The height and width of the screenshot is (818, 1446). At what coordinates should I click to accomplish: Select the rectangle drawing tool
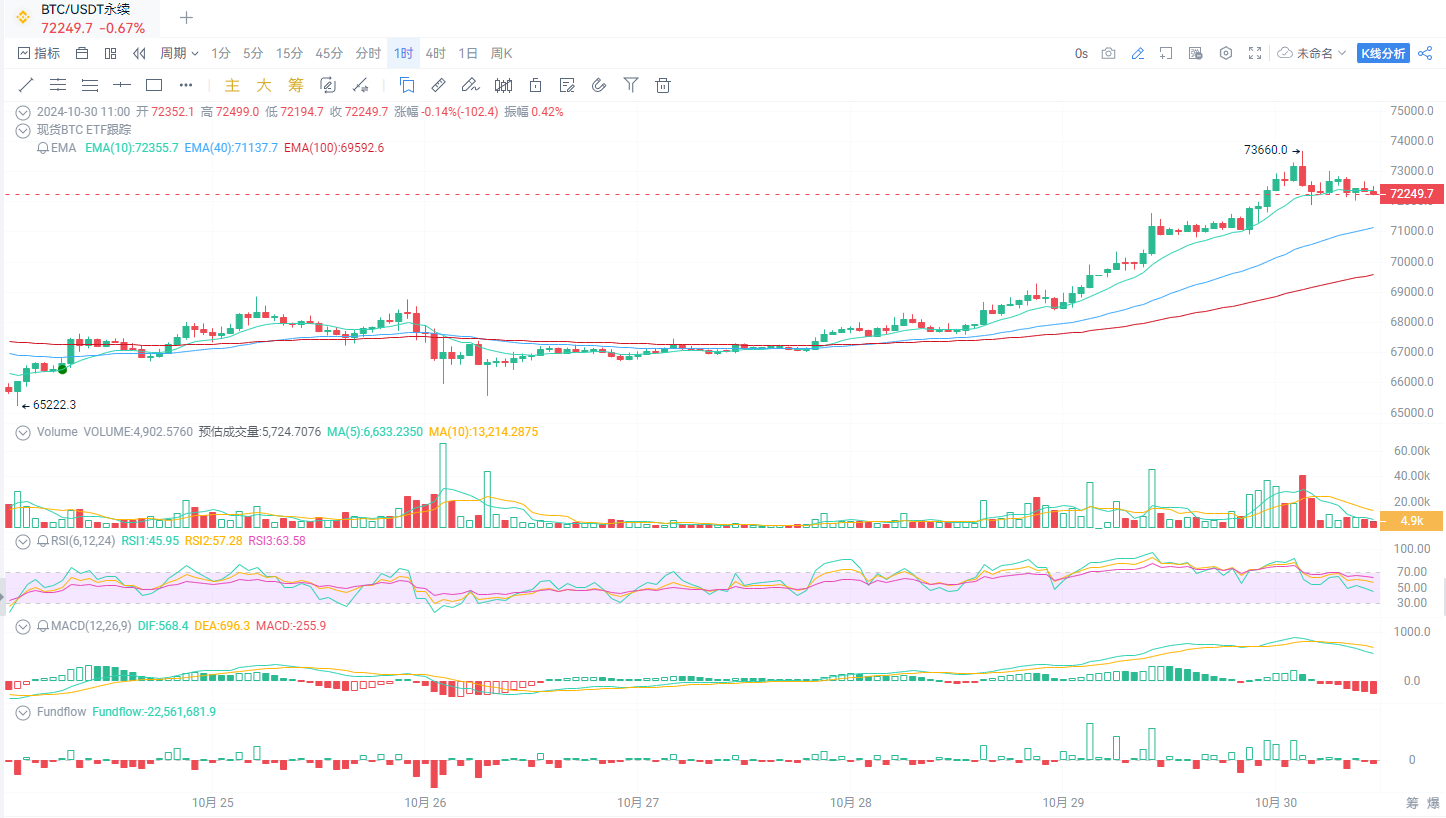154,85
